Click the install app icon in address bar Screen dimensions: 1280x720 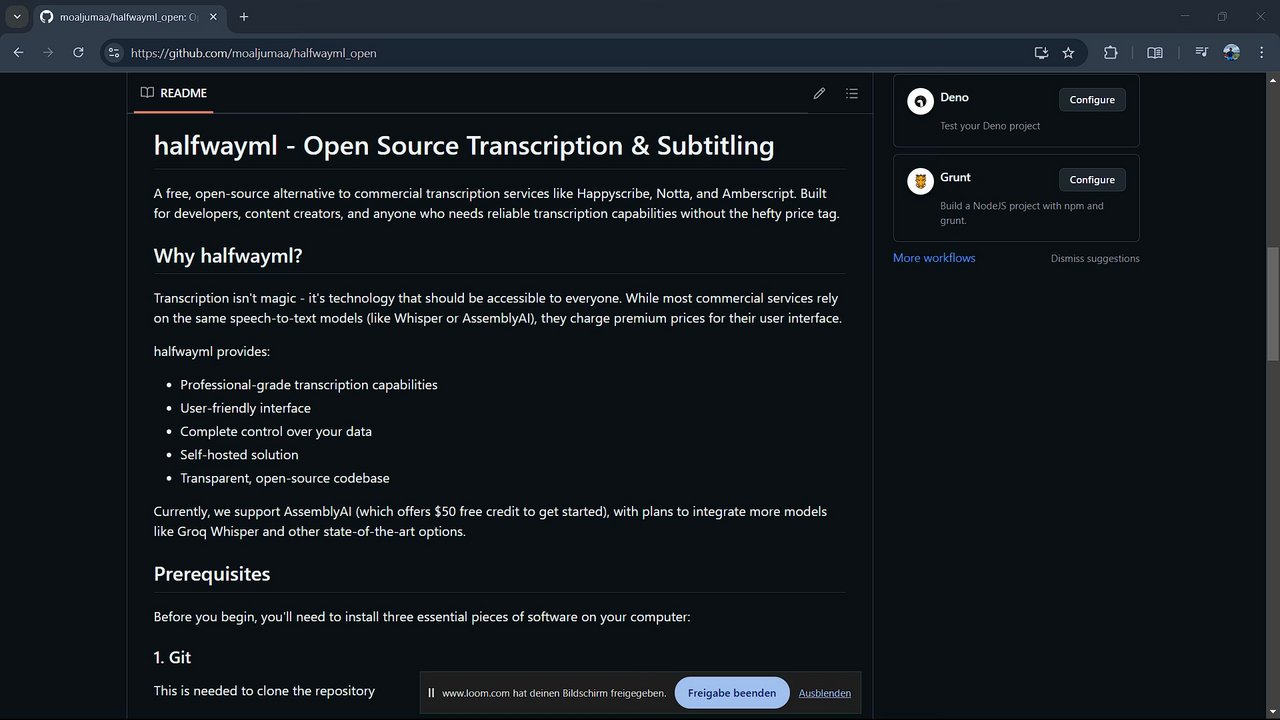click(x=1041, y=53)
